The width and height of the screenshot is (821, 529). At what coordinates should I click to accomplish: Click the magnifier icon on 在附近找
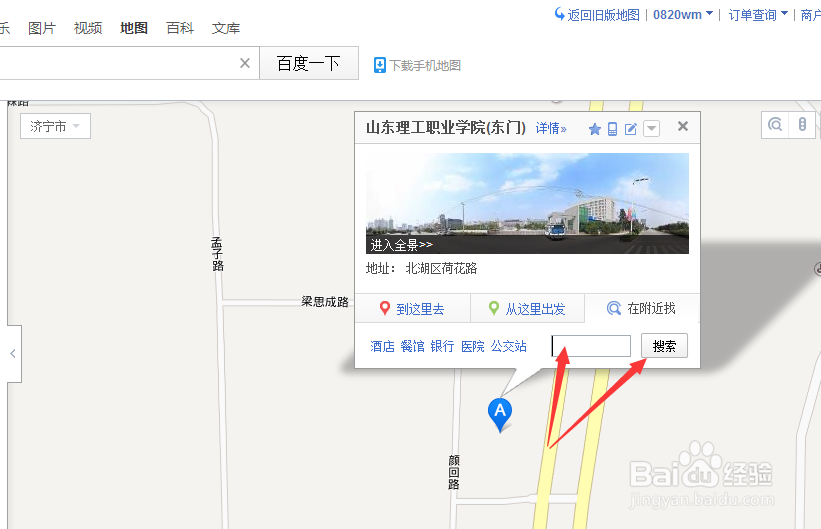tap(614, 308)
